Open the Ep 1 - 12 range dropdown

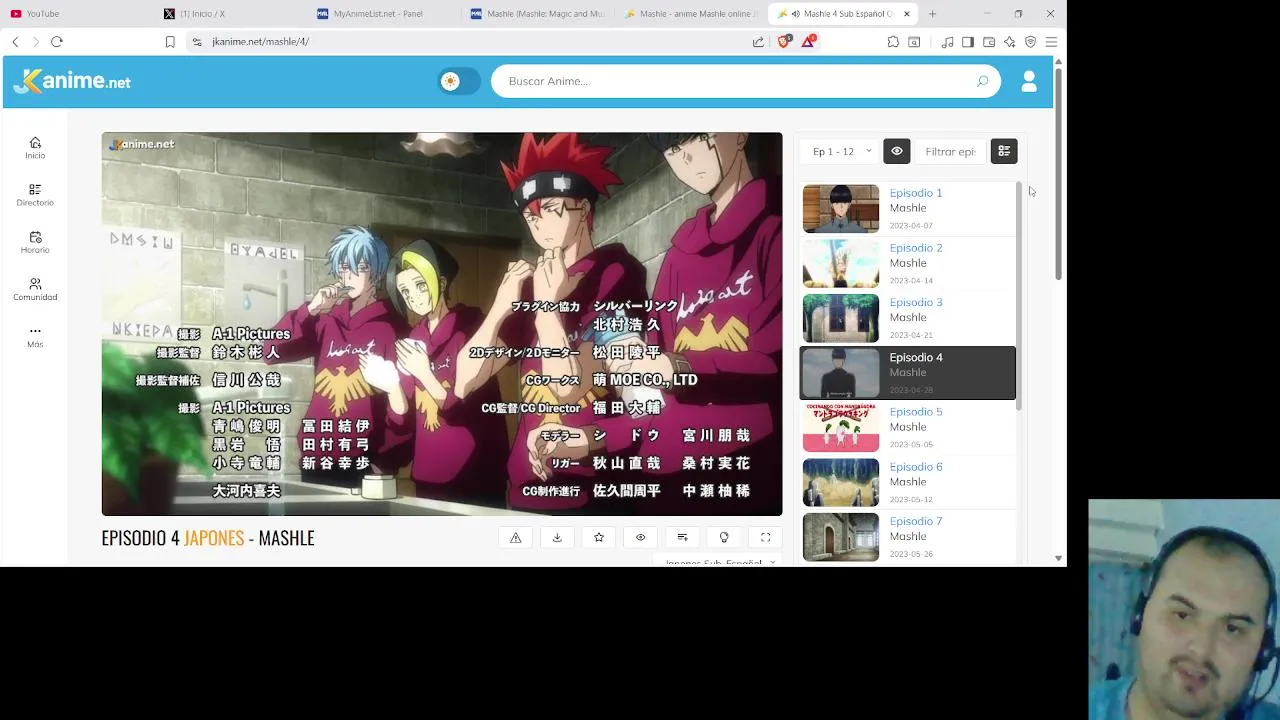point(841,151)
